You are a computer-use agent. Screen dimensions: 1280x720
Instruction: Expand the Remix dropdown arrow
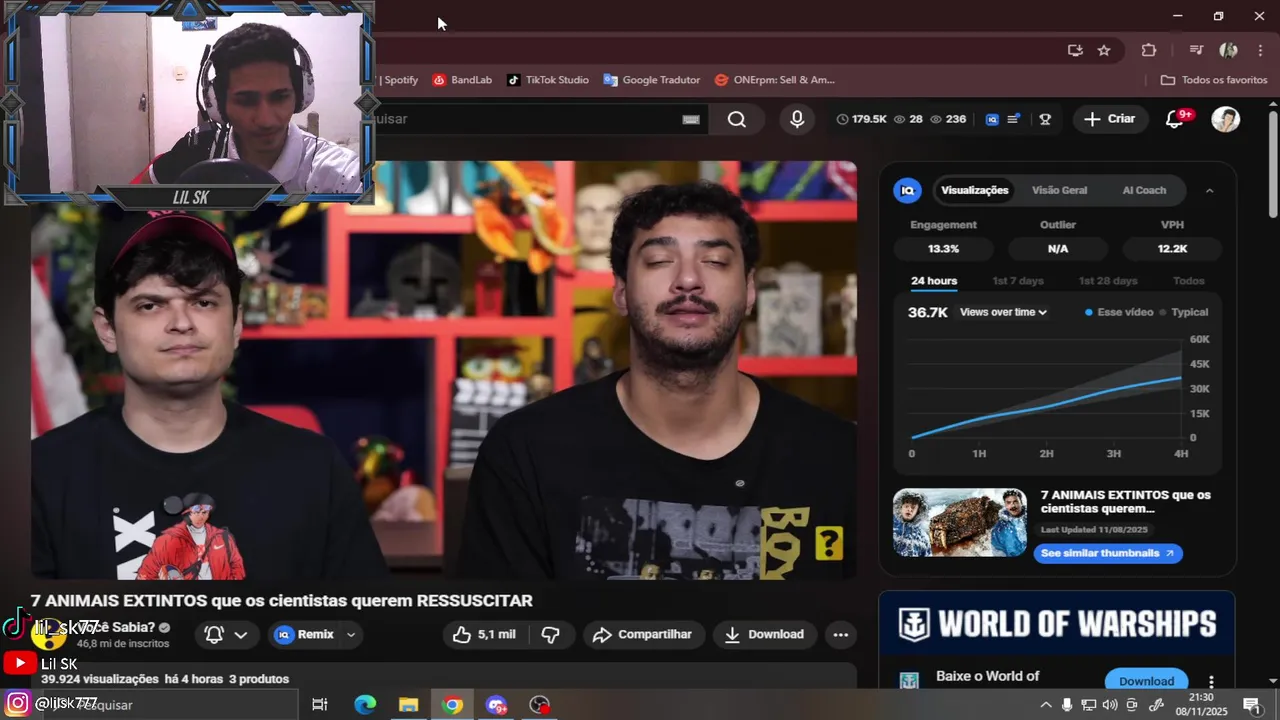[351, 635]
